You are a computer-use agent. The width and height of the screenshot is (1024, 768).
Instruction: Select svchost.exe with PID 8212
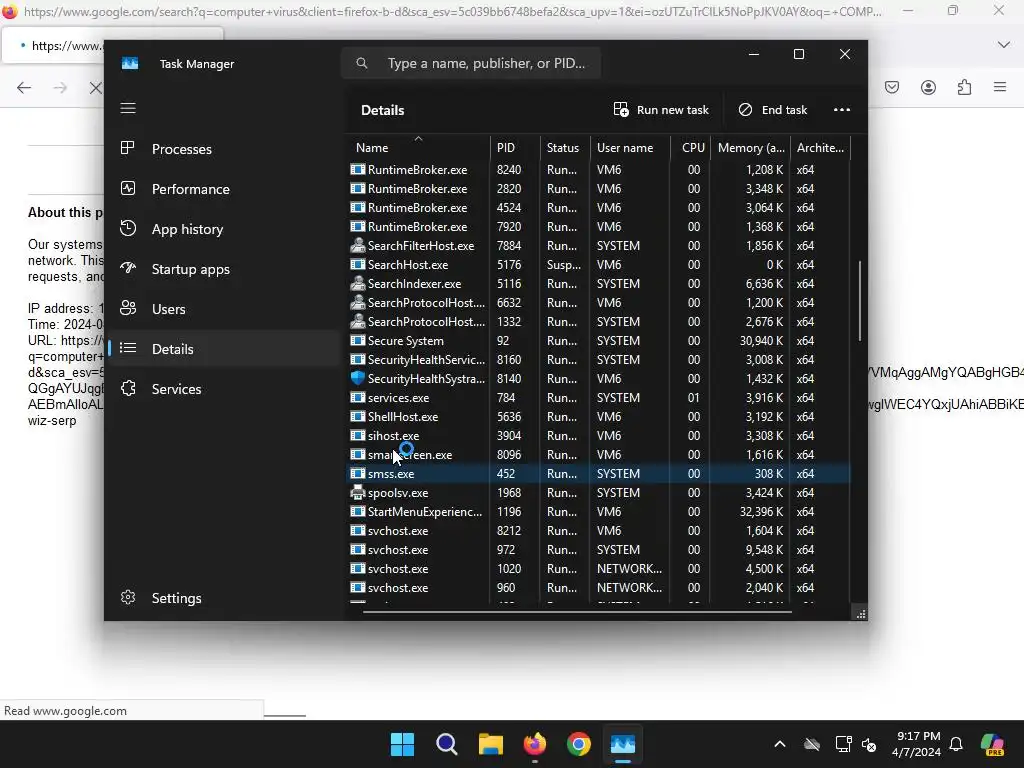click(x=598, y=530)
